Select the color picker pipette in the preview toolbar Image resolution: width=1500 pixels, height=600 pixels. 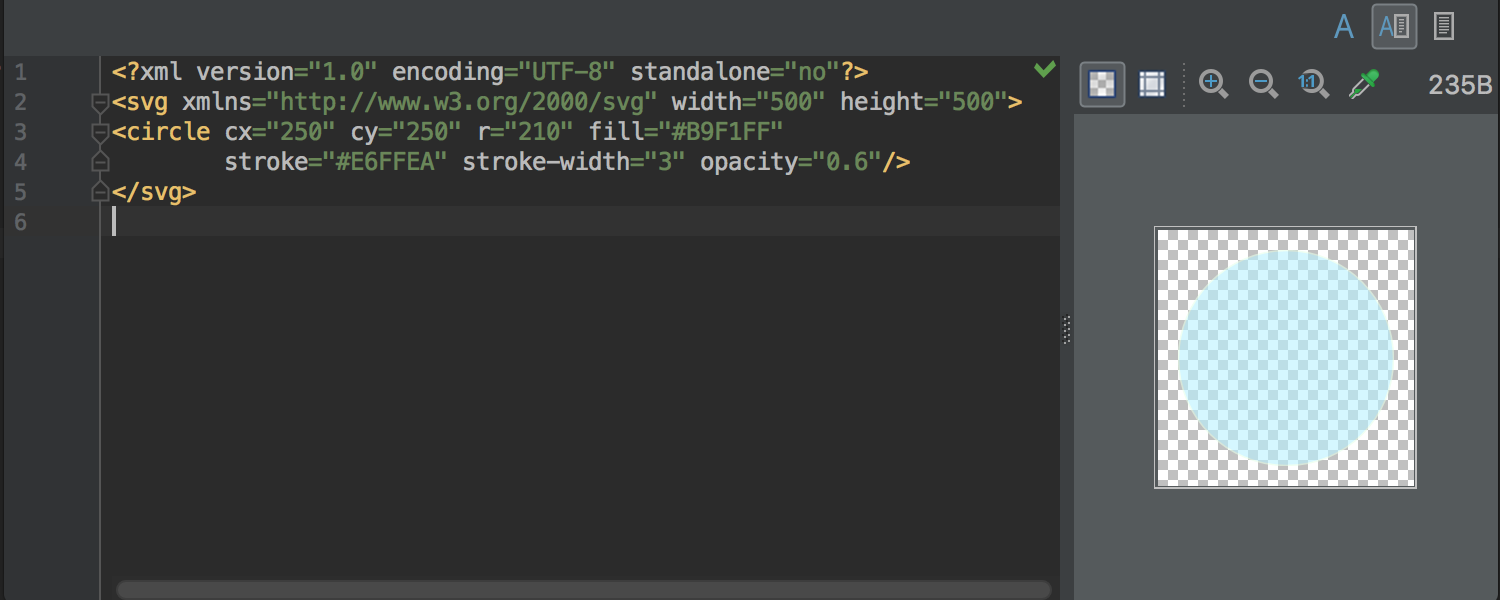point(1365,84)
